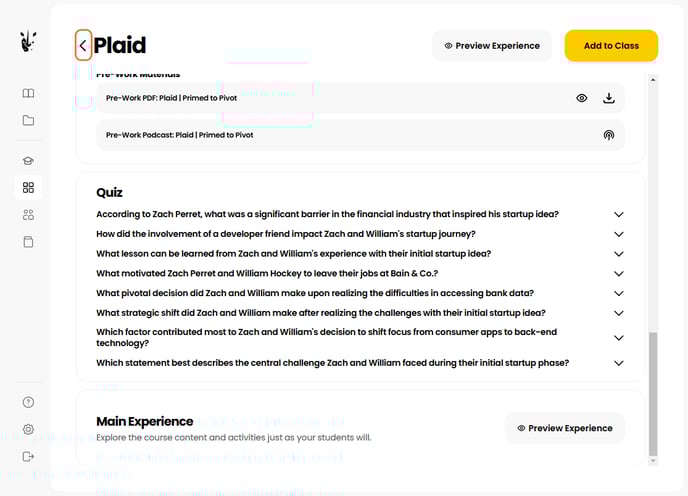The image size is (688, 496).
Task: Click Preview Experience in Main Experience section
Action: point(565,428)
